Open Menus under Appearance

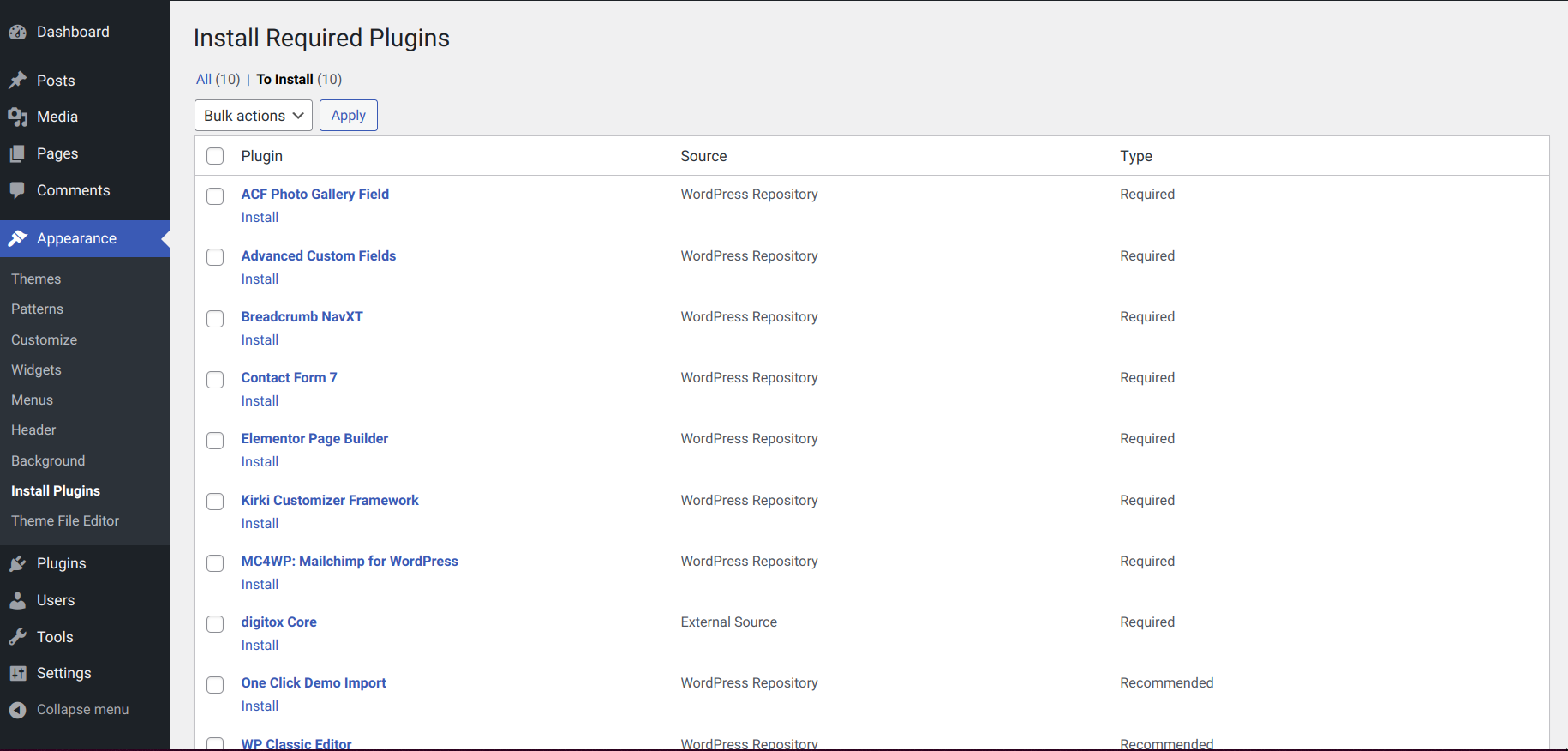(32, 400)
